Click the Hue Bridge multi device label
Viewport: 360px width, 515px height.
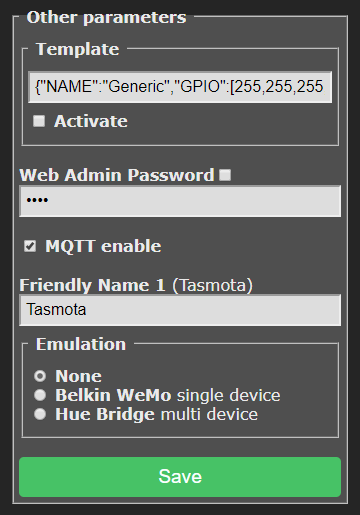156,414
